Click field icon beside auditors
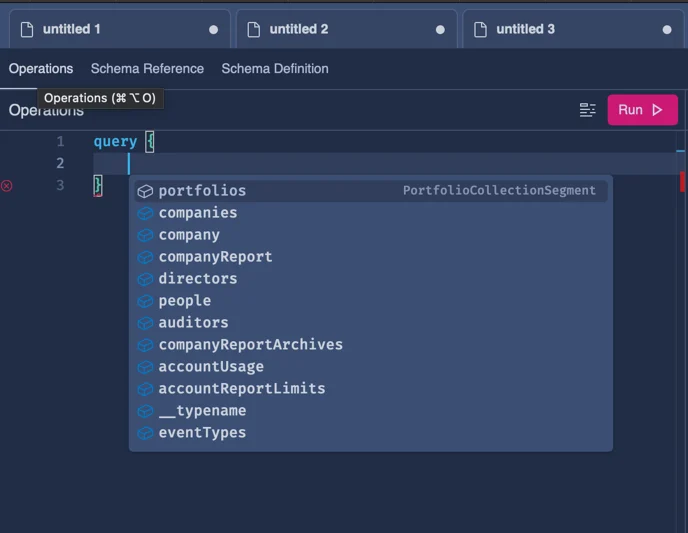This screenshot has height=533, width=688. coord(145,323)
